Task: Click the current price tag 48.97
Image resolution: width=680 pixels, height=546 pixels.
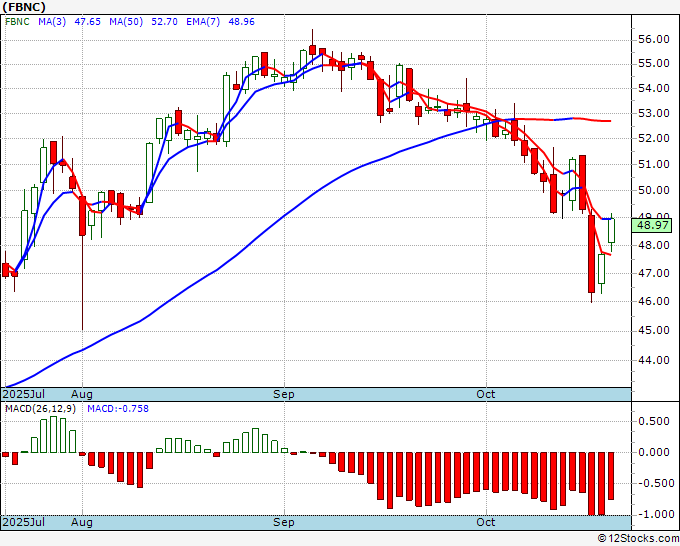Action: (652, 226)
